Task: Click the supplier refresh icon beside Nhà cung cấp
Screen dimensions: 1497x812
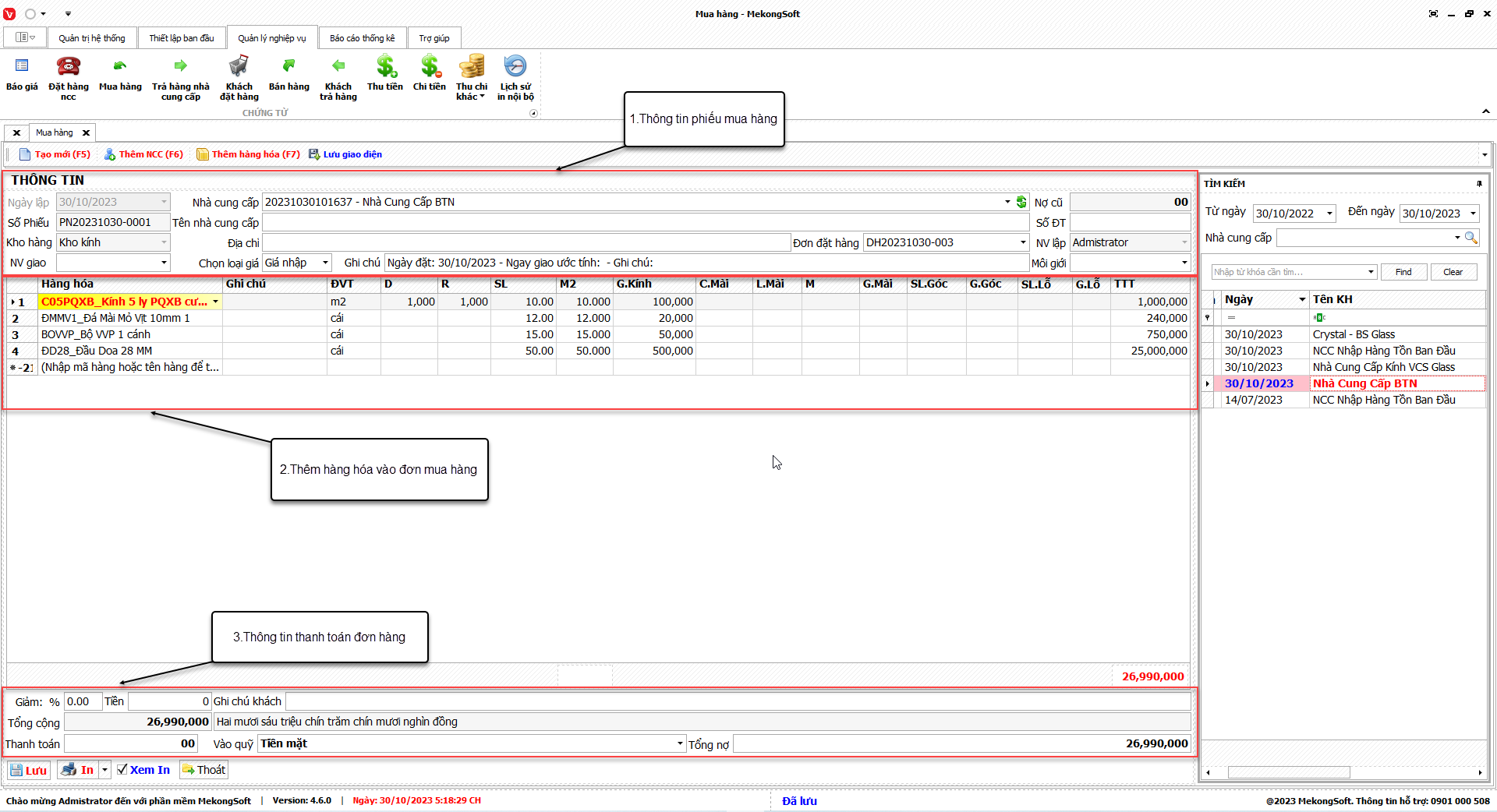Action: coord(1021,203)
